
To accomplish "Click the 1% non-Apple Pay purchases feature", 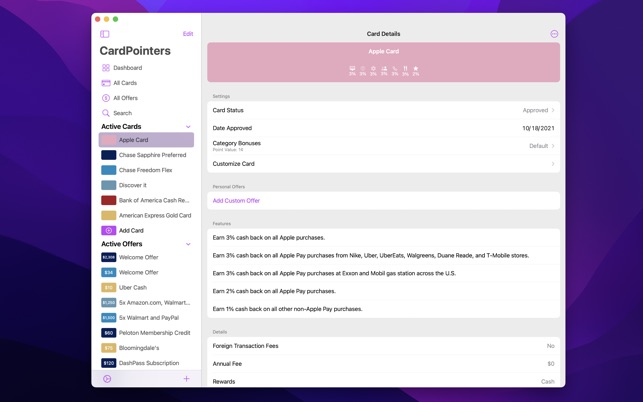I will [x=287, y=309].
